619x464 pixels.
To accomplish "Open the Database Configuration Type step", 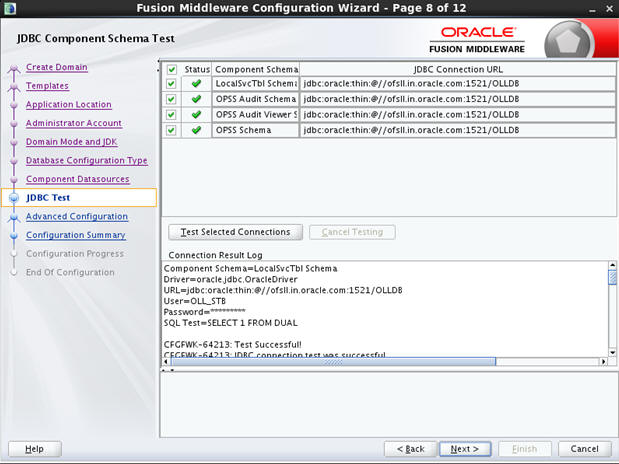I will click(x=87, y=160).
